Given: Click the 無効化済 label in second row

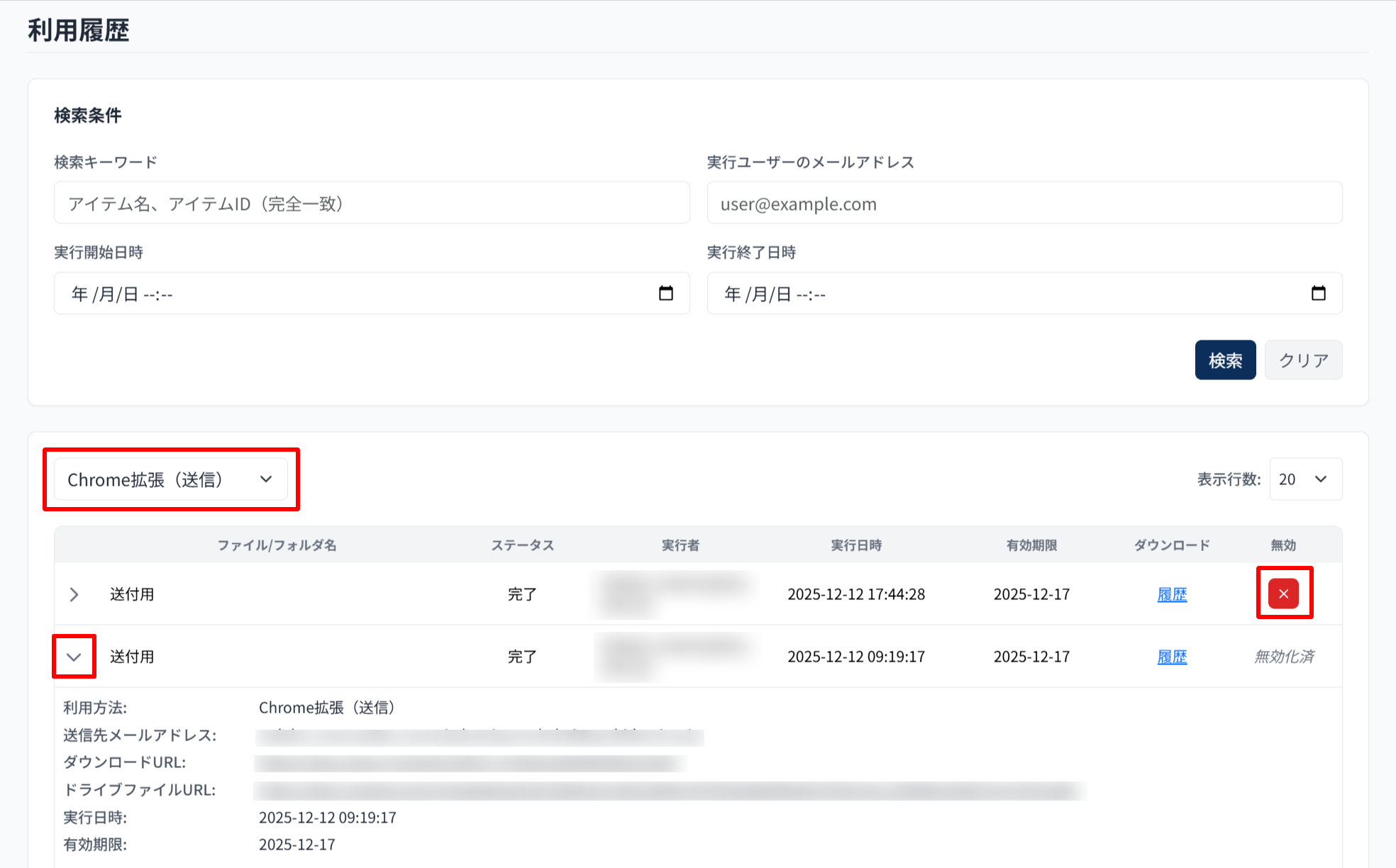Looking at the screenshot, I should click(1284, 657).
